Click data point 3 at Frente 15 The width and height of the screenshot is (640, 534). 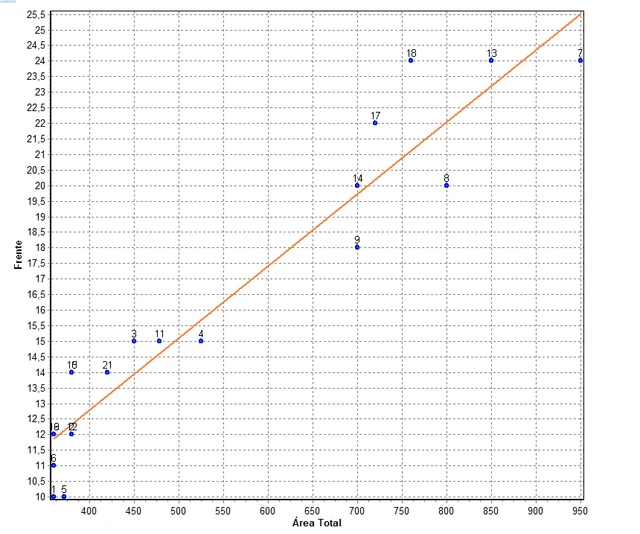click(134, 341)
